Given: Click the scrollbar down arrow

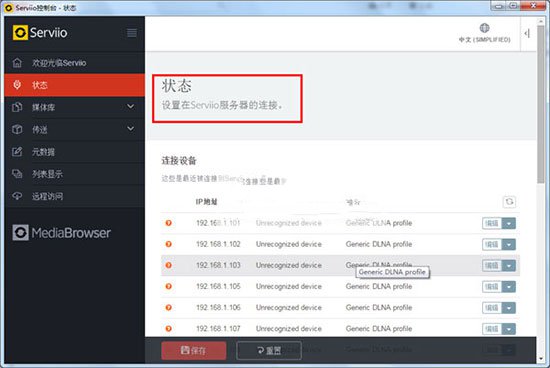Looking at the screenshot, I should coord(541,359).
